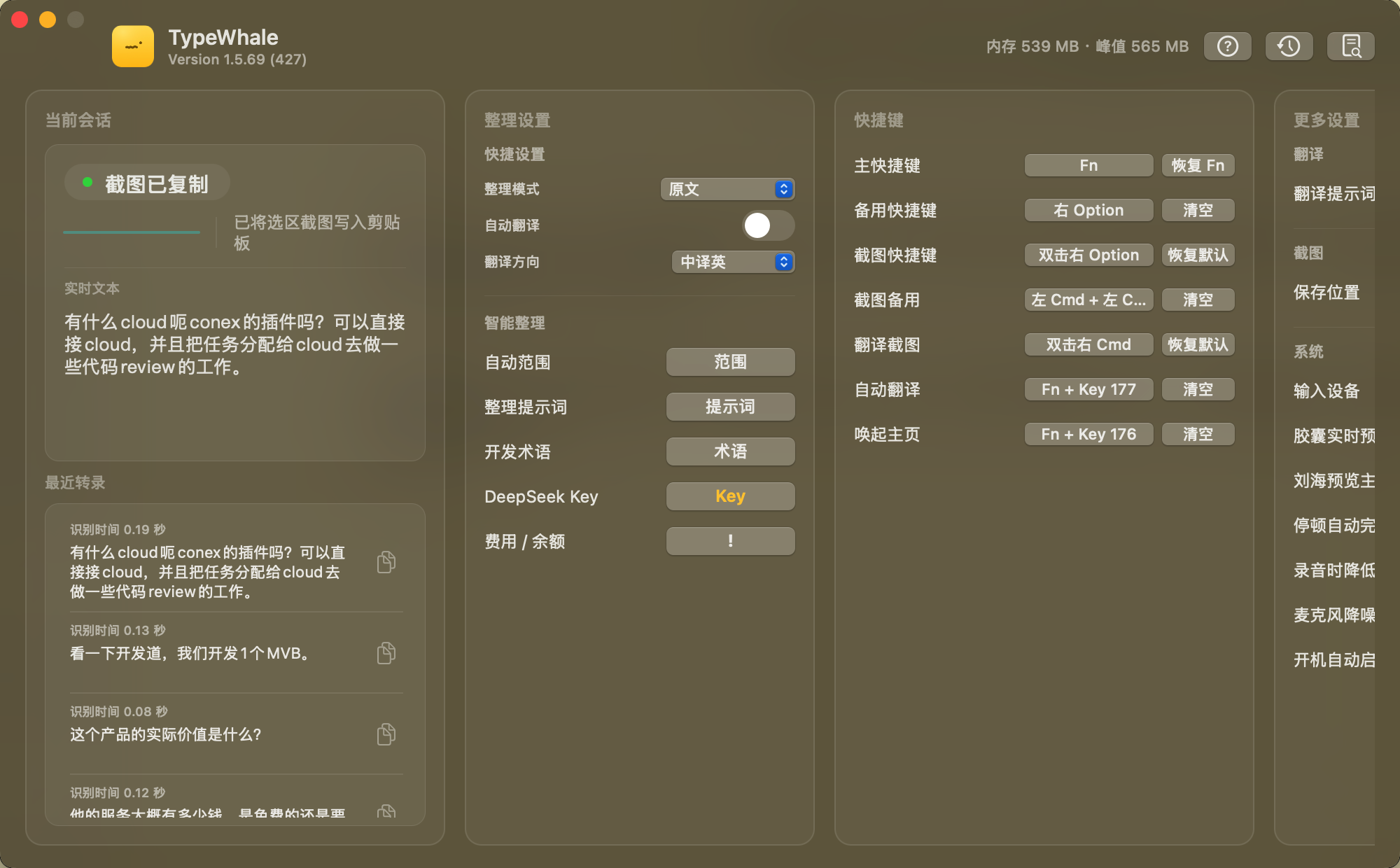Click the 智能整理 section heading
The image size is (1400, 868).
(514, 323)
